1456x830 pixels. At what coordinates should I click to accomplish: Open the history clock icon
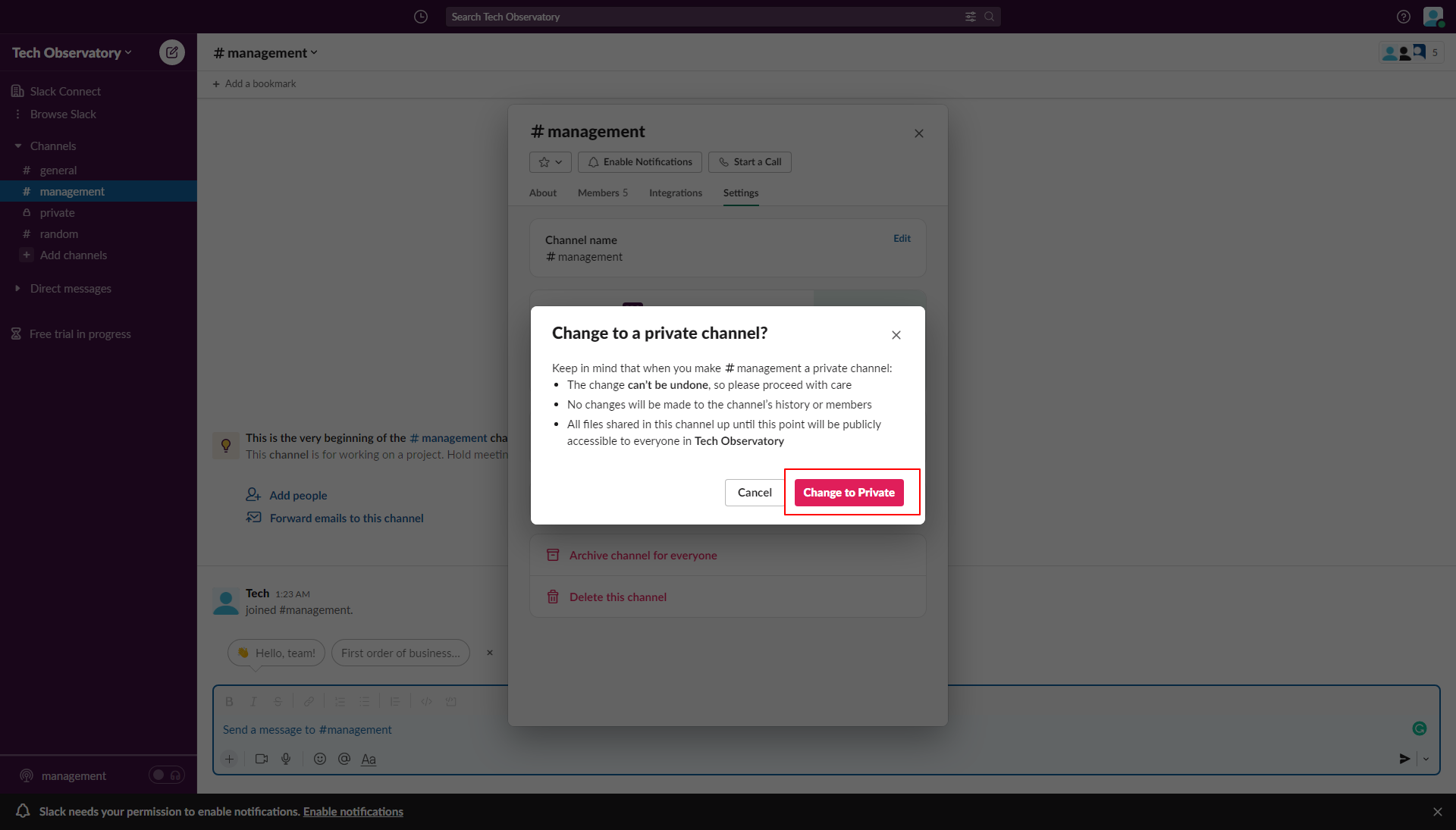[x=421, y=17]
